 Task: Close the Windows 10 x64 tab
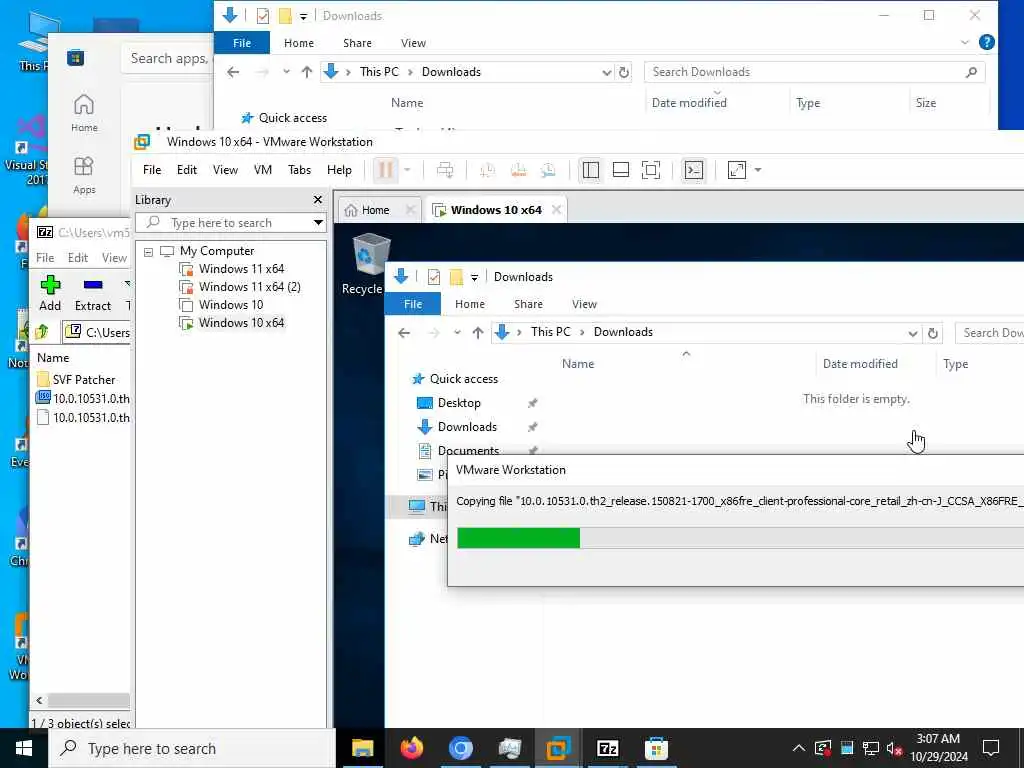(556, 210)
